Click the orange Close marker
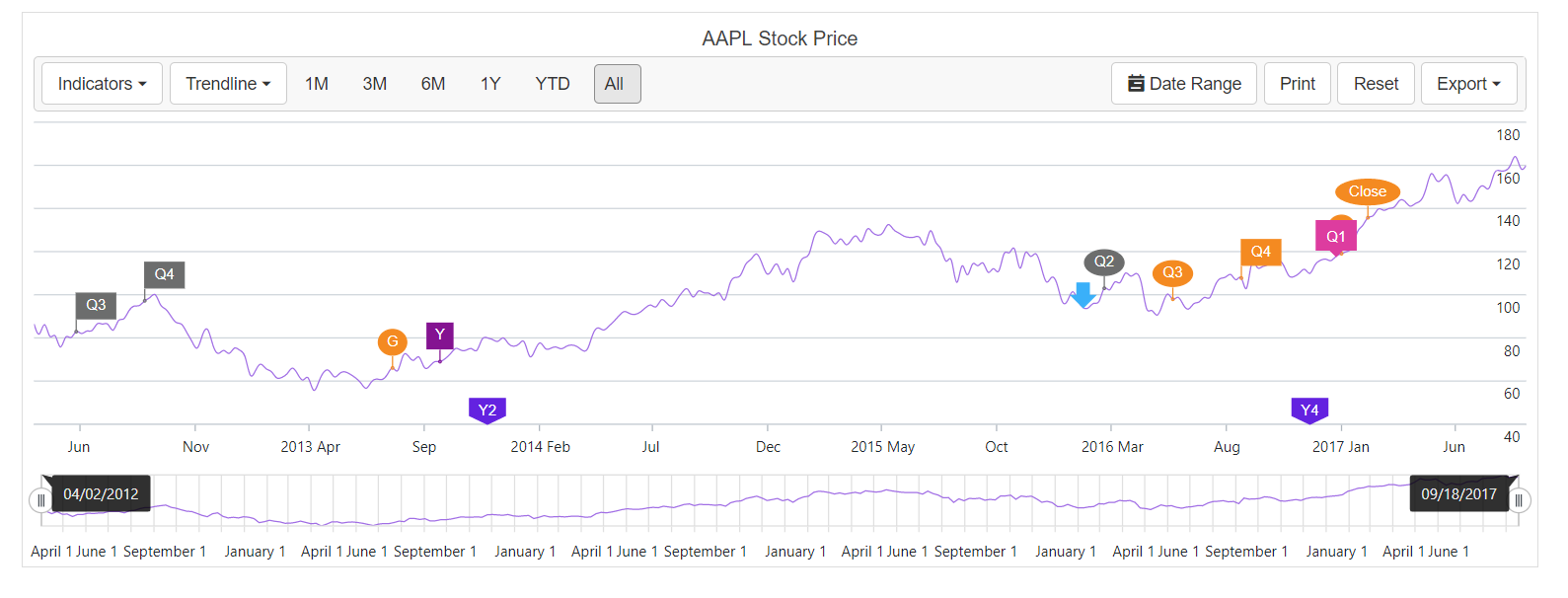Viewport: 1568px width, 598px height. pyautogui.click(x=1368, y=191)
